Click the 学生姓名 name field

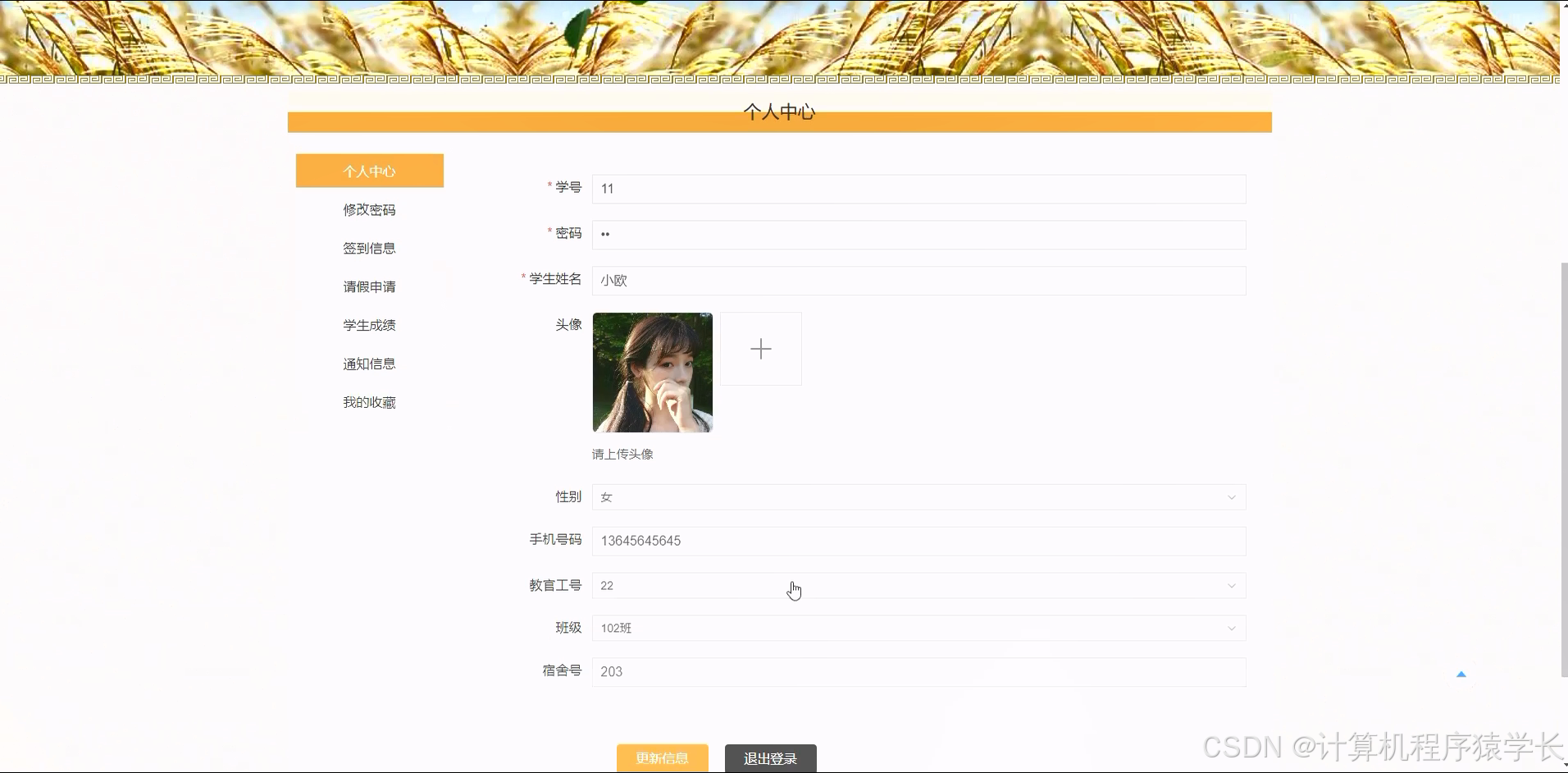(x=918, y=280)
